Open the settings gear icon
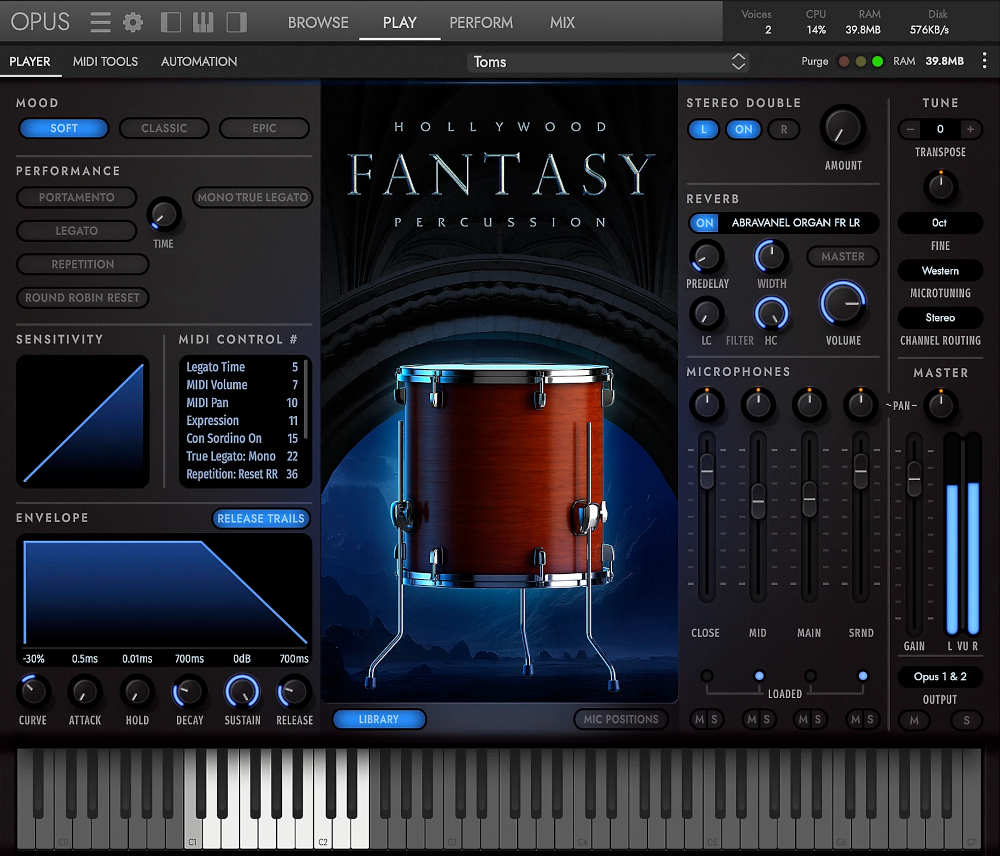Image resolution: width=1000 pixels, height=856 pixels. pyautogui.click(x=133, y=21)
